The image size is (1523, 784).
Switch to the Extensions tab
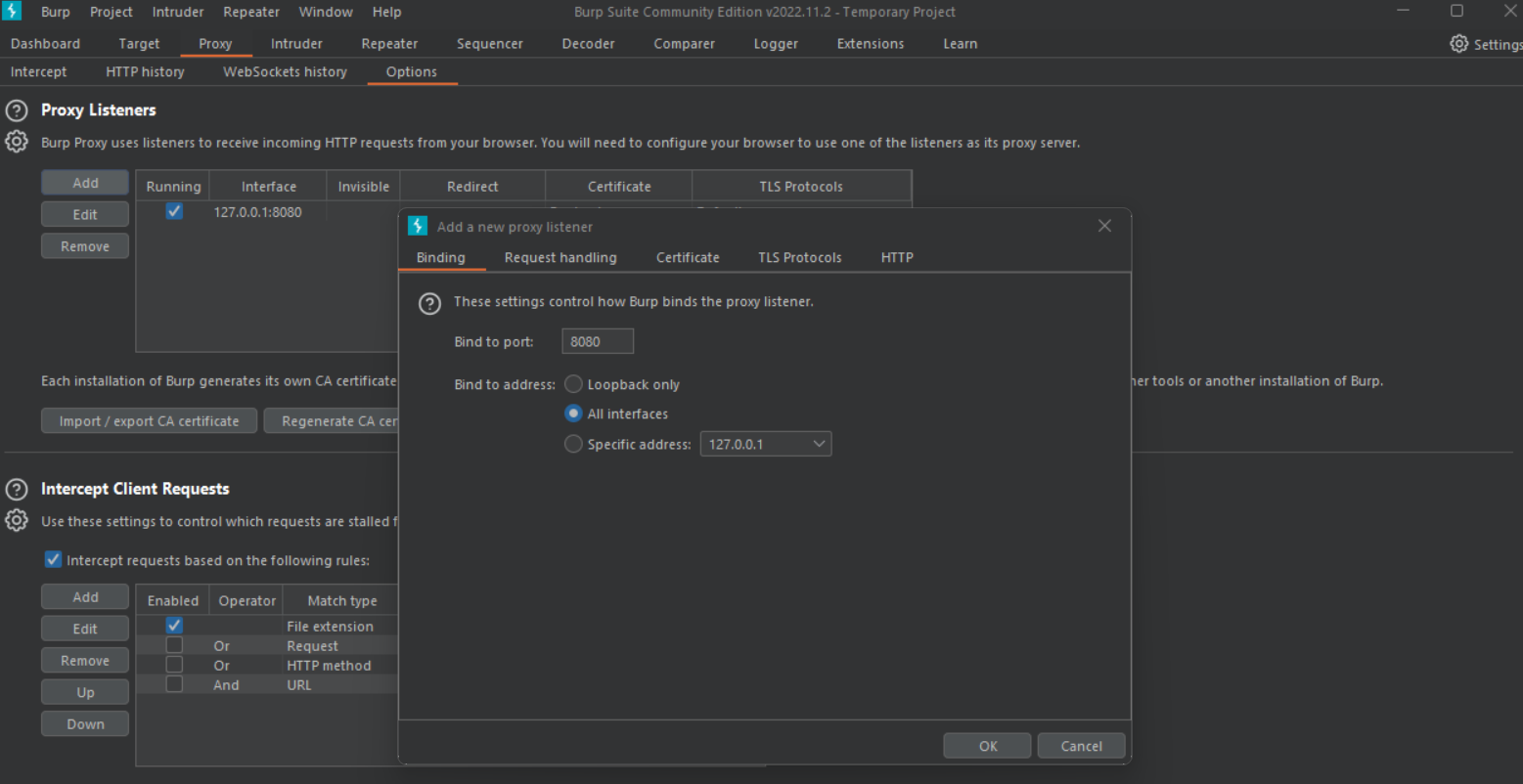click(871, 44)
